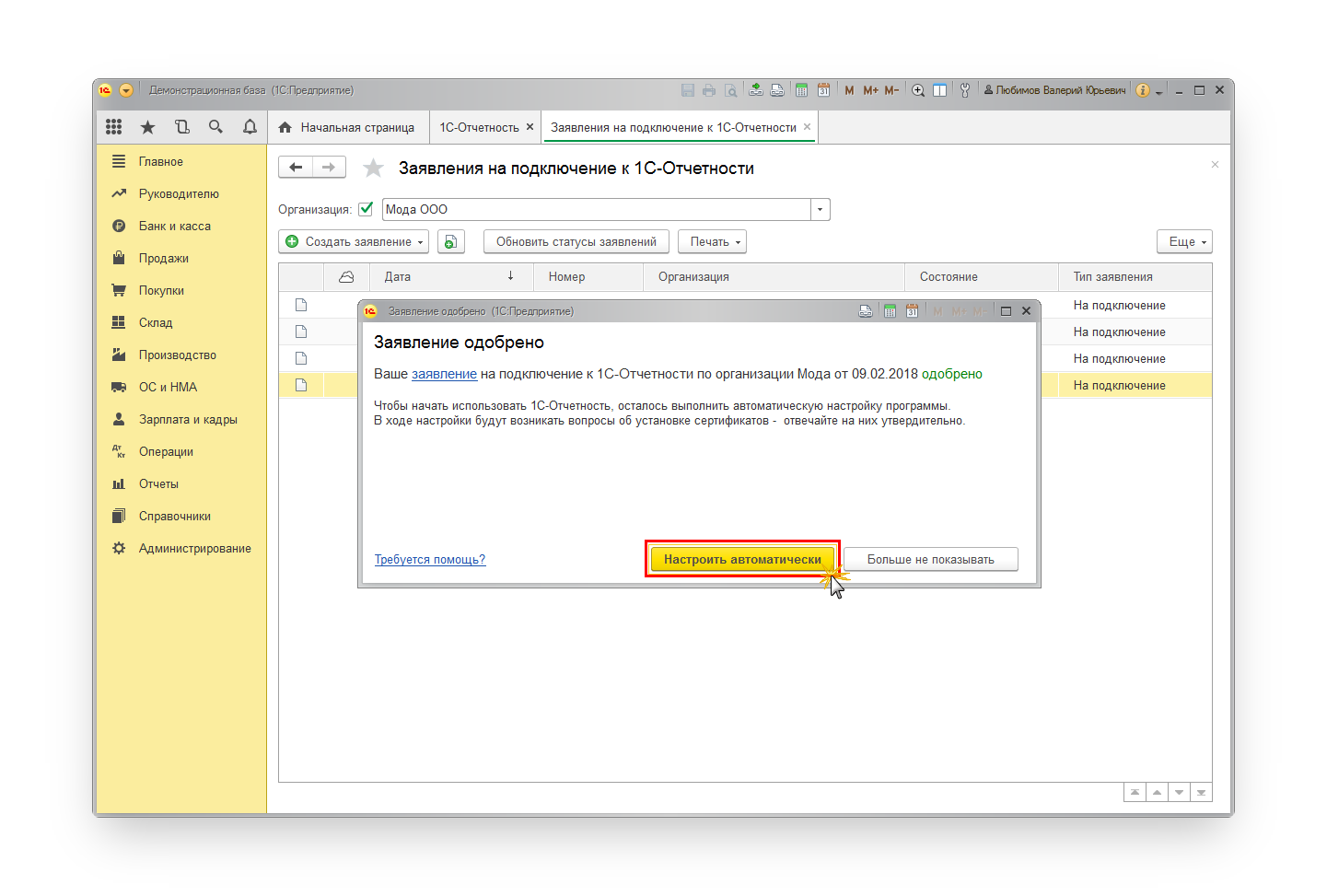Click the Тип заявления column header
The width and height of the screenshot is (1327, 896).
[x=1135, y=276]
